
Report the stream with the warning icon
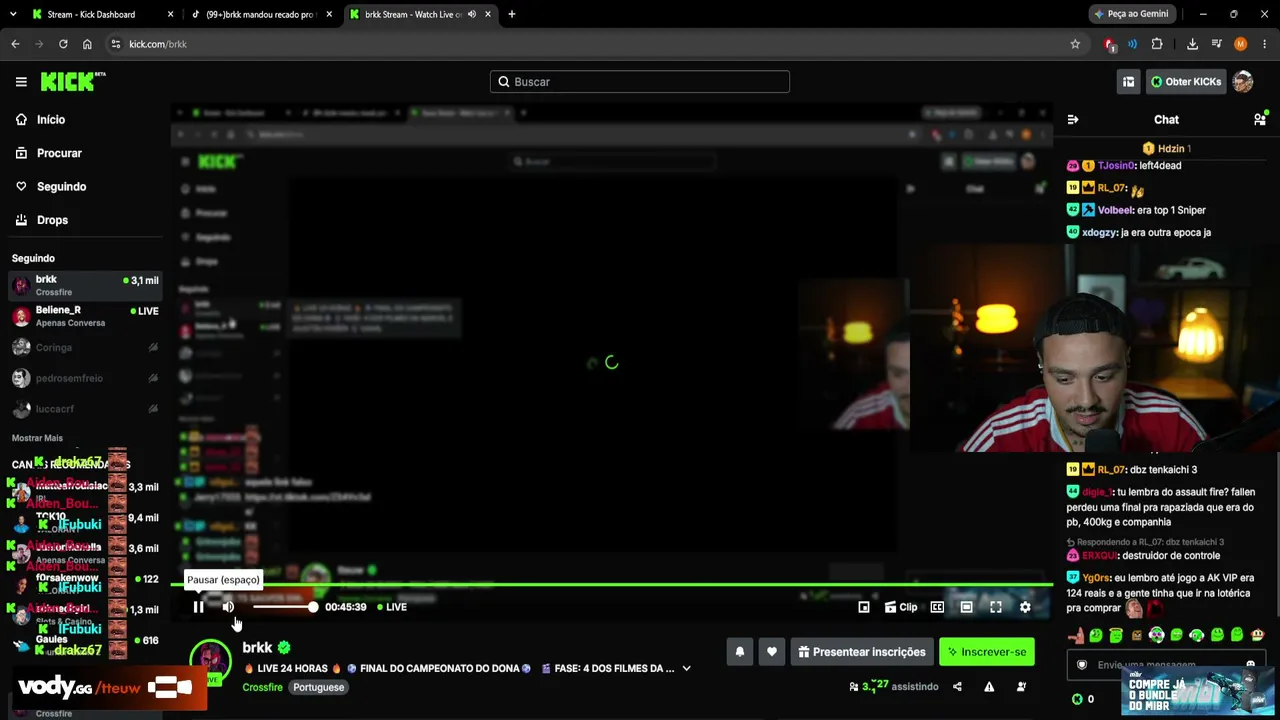click(x=989, y=687)
